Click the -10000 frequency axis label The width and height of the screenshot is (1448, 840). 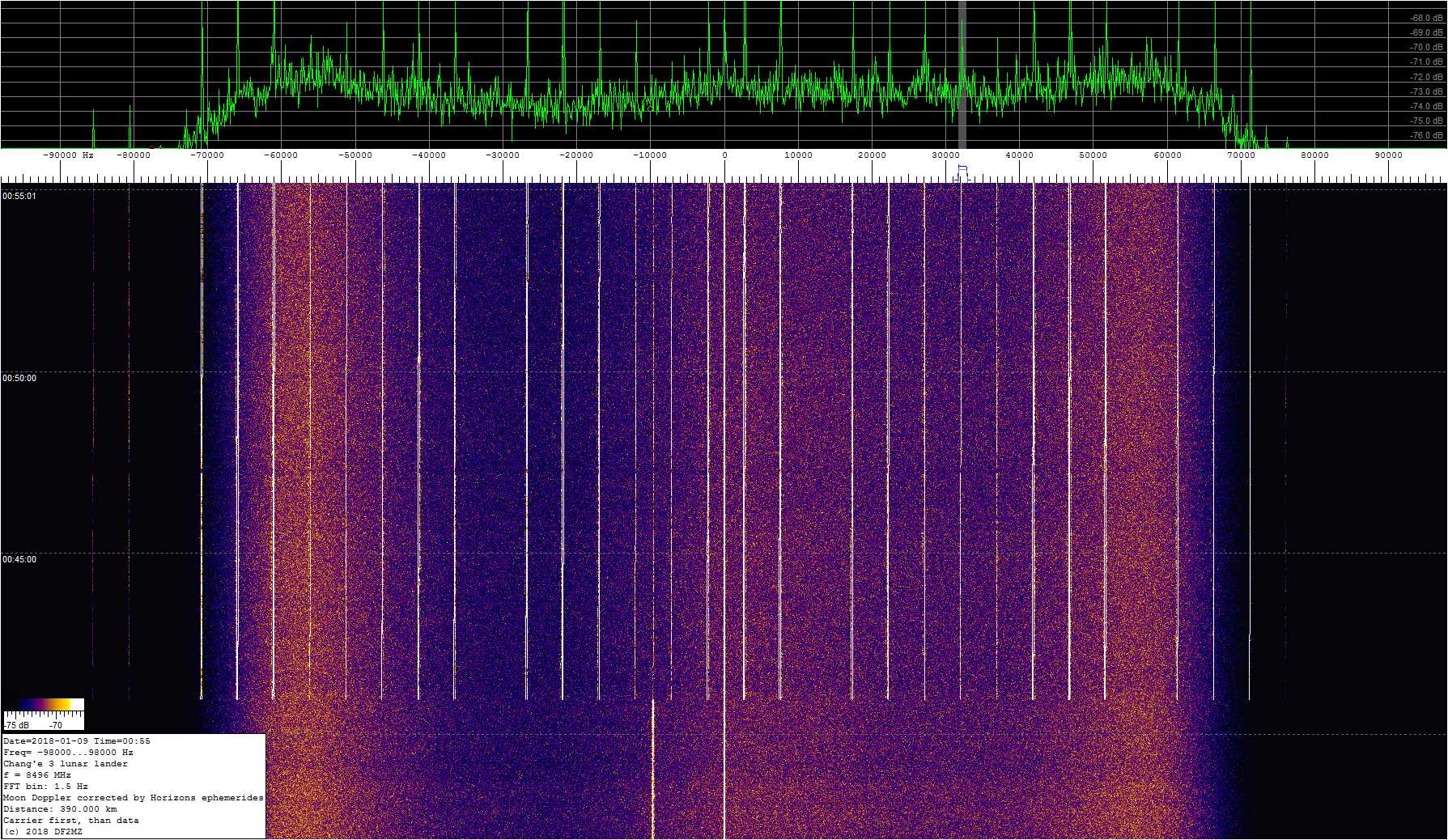[650, 155]
